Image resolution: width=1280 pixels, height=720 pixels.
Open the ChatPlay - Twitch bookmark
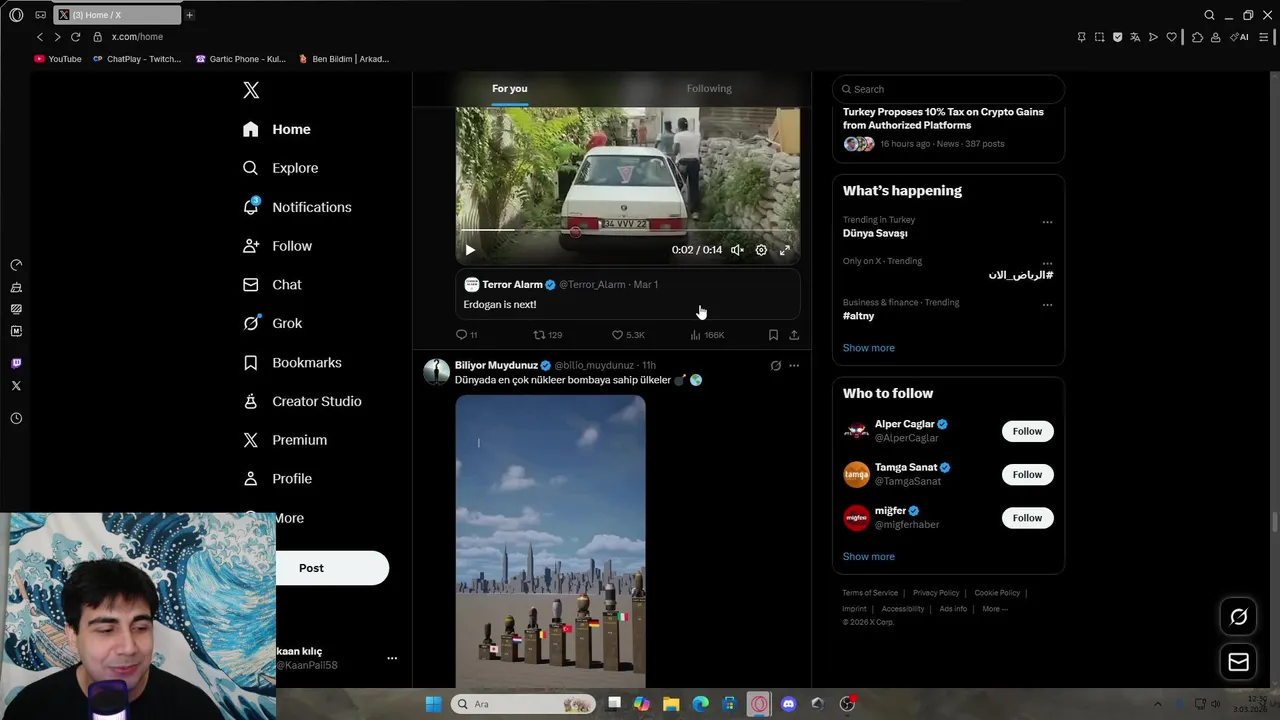click(137, 59)
